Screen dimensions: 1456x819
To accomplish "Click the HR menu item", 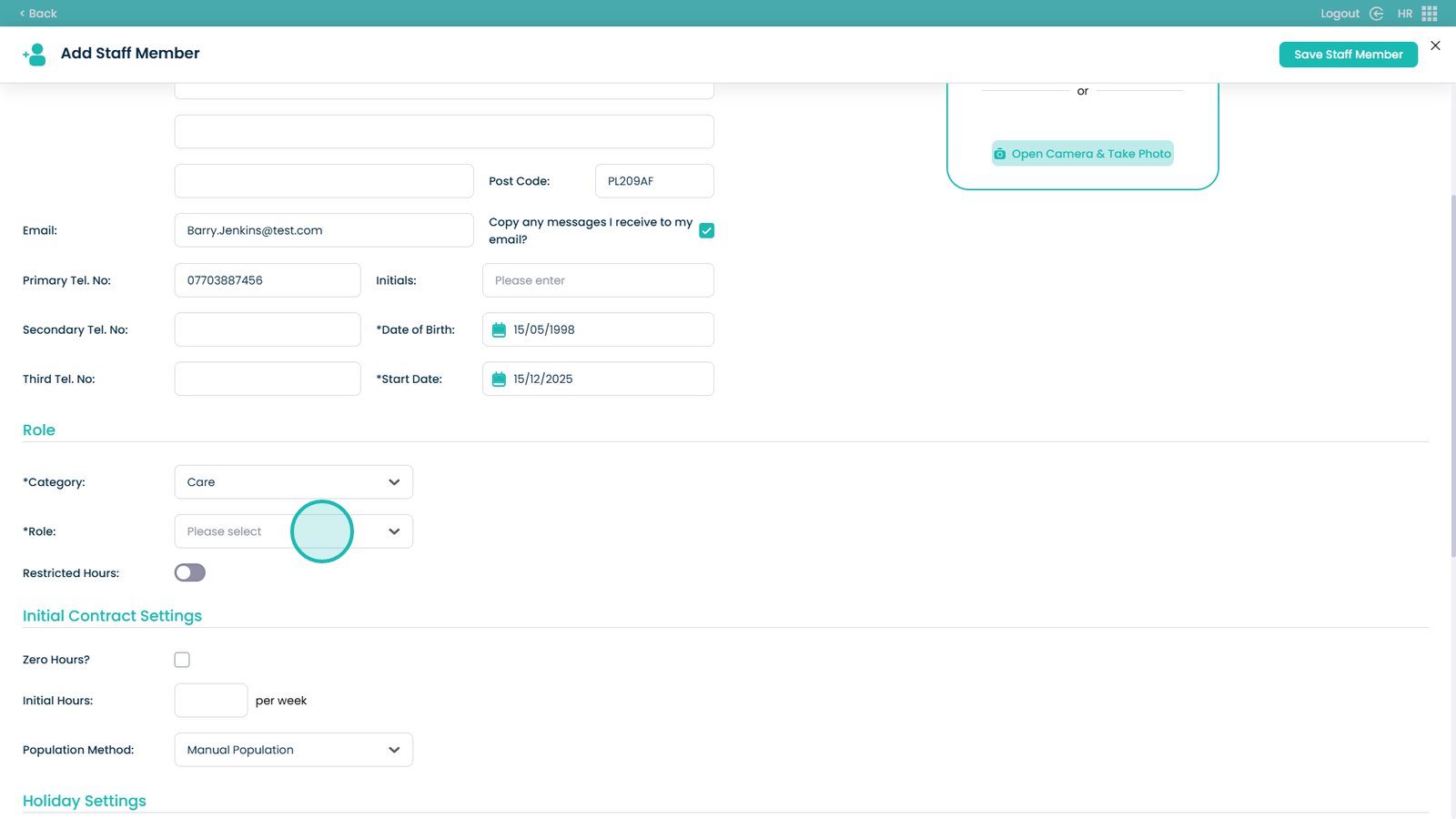I will click(1405, 14).
